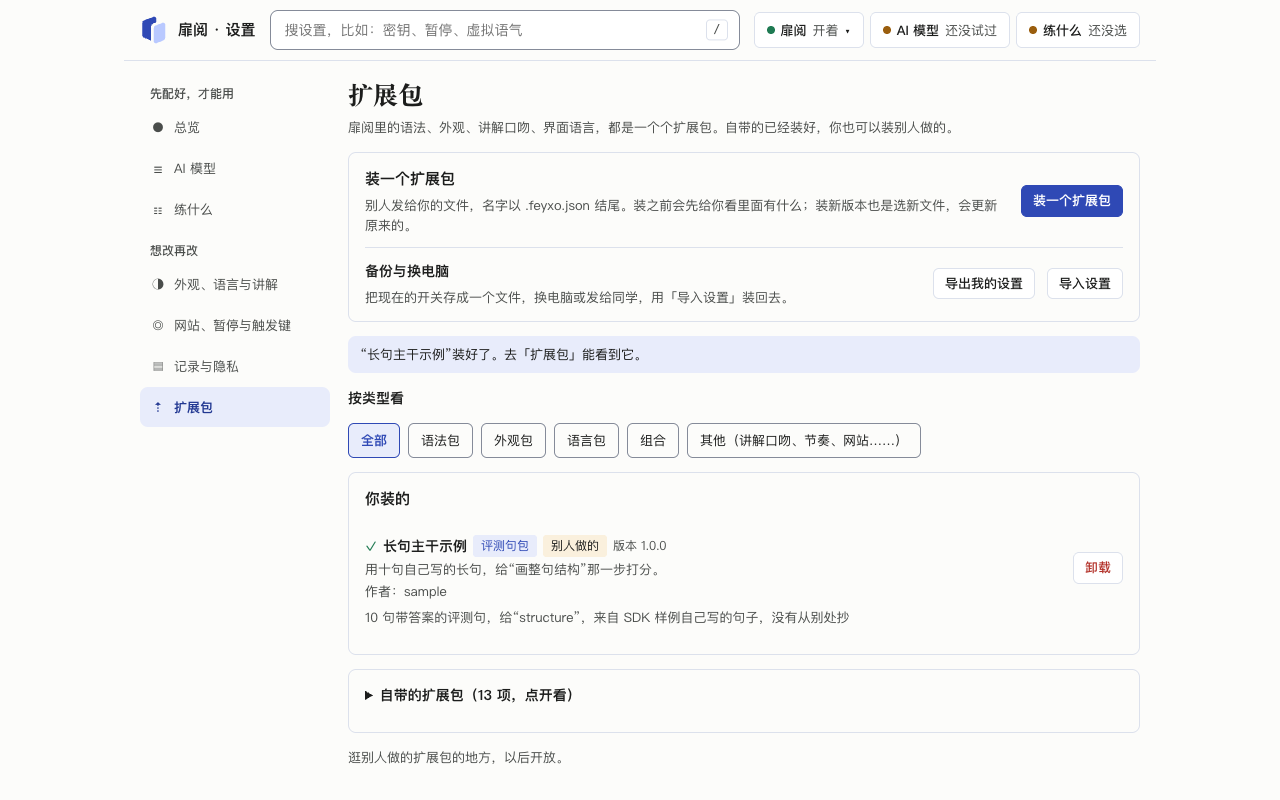Click the 导入设置 button
Viewport: 1280px width, 800px height.
[x=1085, y=283]
